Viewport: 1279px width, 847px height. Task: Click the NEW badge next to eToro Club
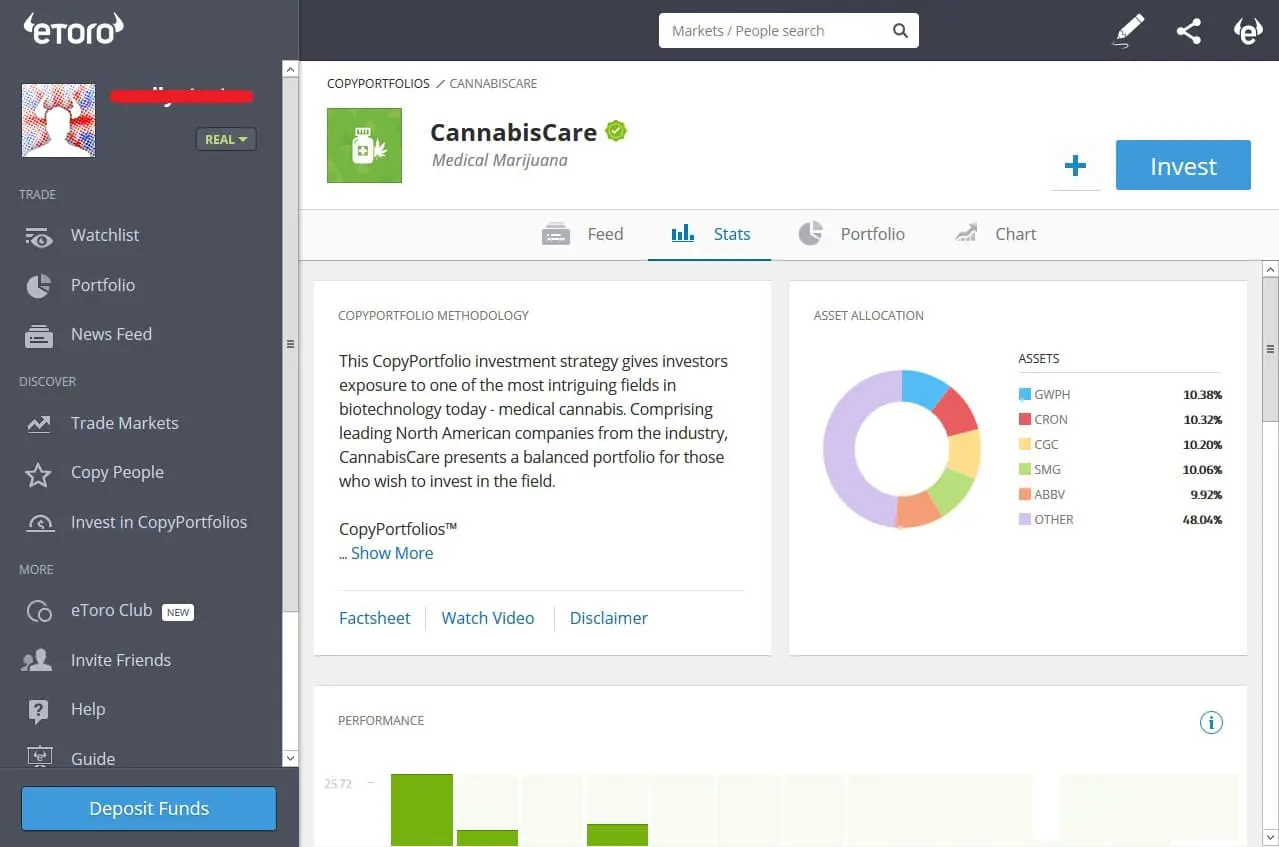point(178,612)
